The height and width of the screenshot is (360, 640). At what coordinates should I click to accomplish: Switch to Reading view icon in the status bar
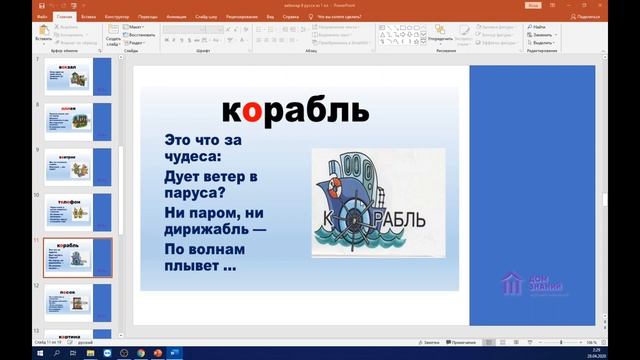point(516,342)
